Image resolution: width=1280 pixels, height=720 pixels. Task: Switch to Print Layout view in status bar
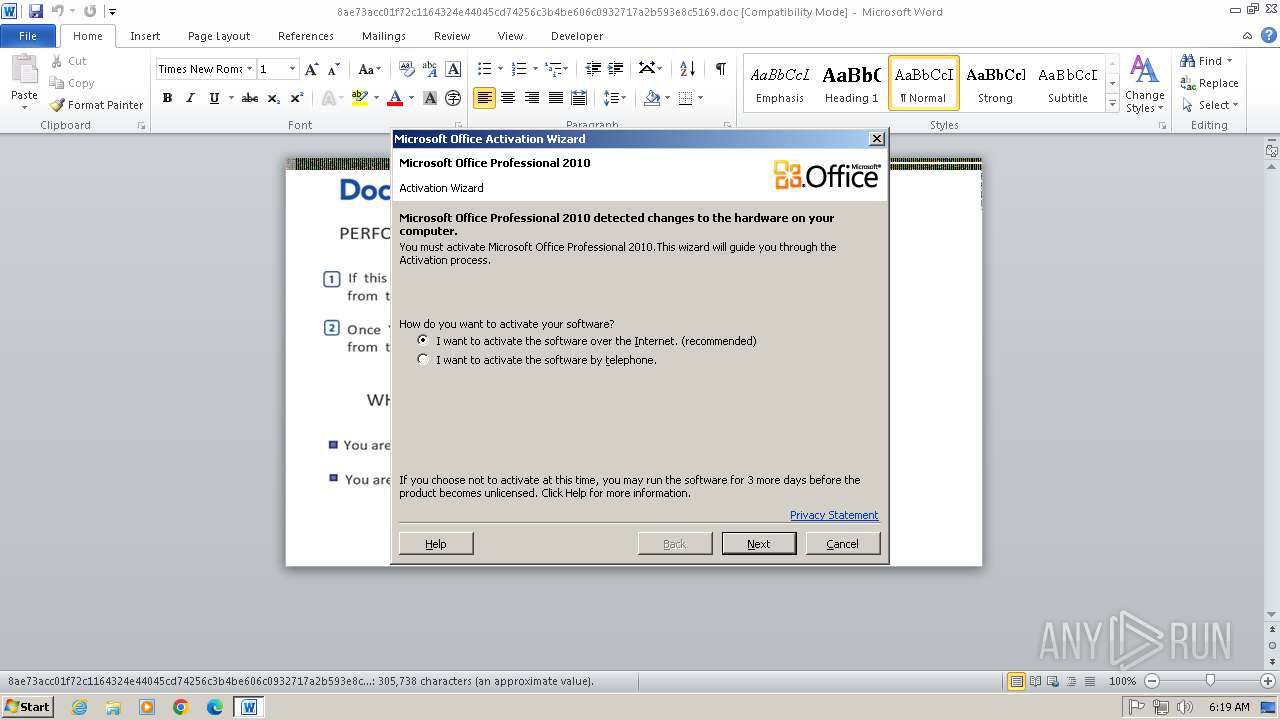tap(1017, 681)
